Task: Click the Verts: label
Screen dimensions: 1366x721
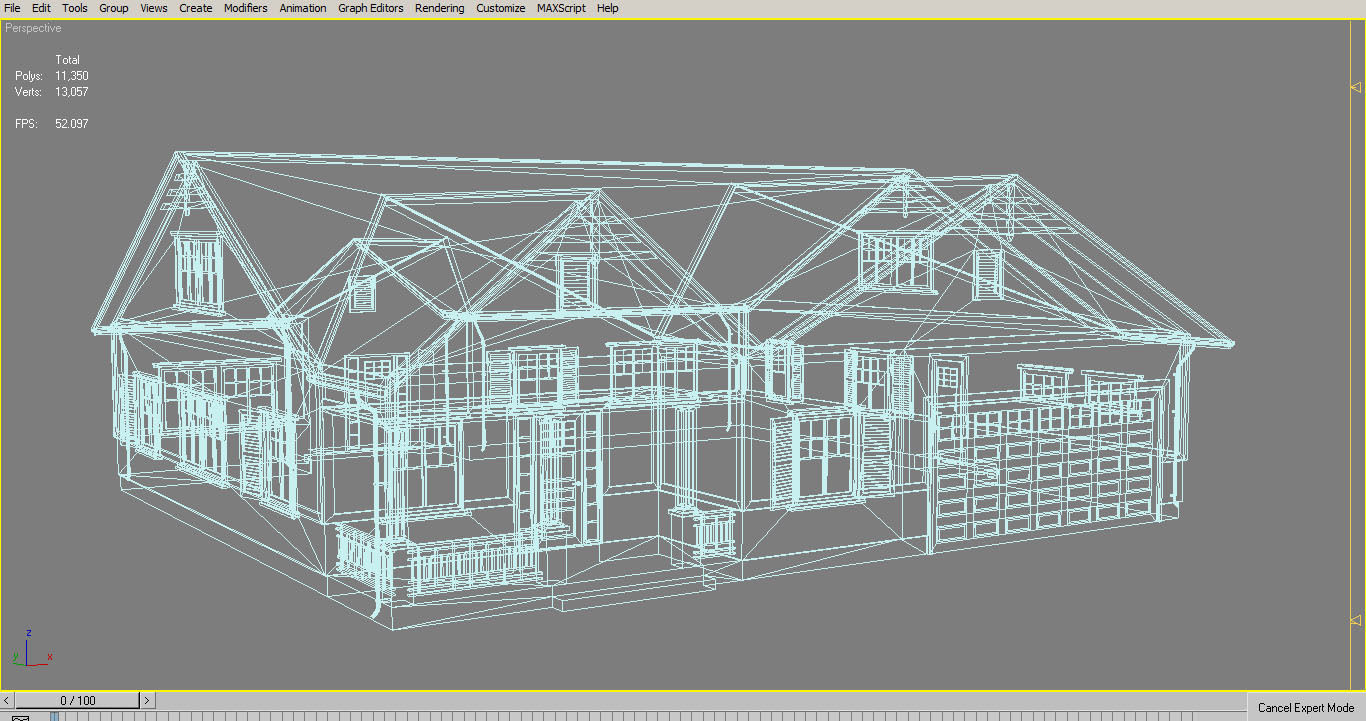Action: coord(29,92)
